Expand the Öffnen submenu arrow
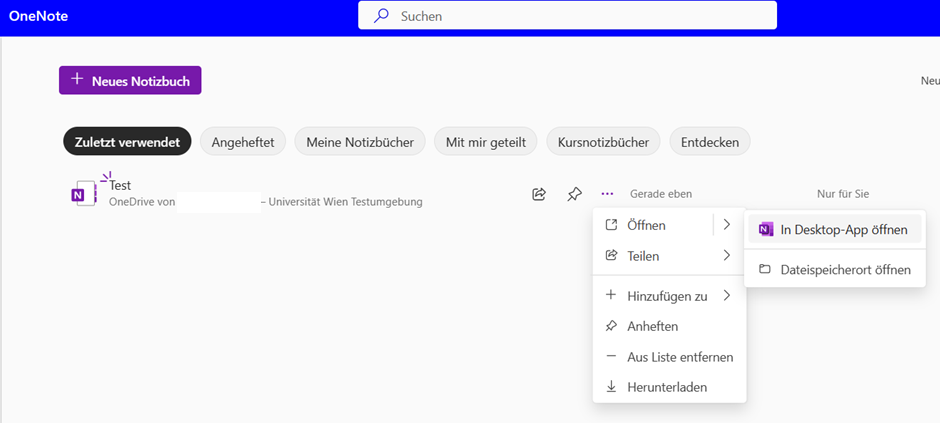The width and height of the screenshot is (940, 423). point(727,225)
